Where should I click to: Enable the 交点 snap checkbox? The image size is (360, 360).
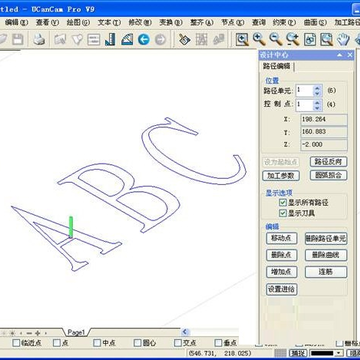178,343
